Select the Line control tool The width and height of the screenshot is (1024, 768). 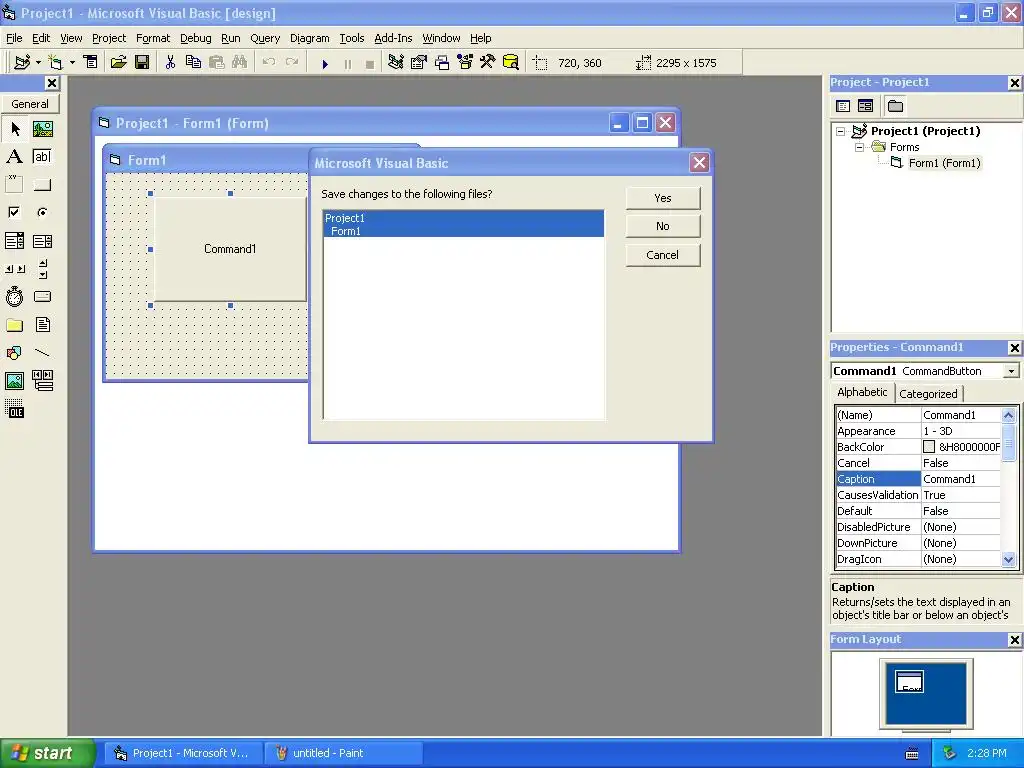[x=42, y=353]
